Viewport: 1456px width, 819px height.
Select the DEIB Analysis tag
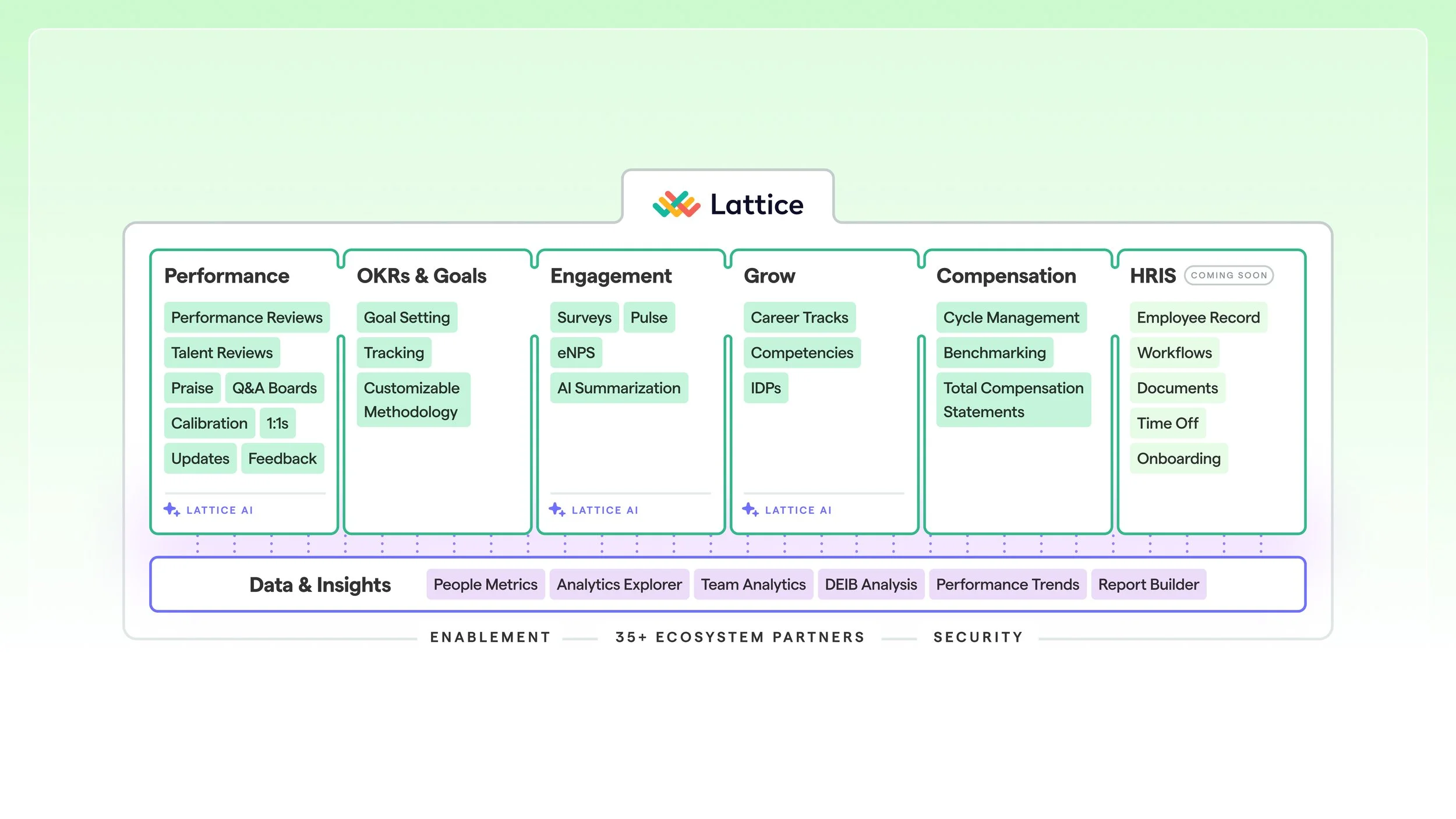click(x=871, y=584)
